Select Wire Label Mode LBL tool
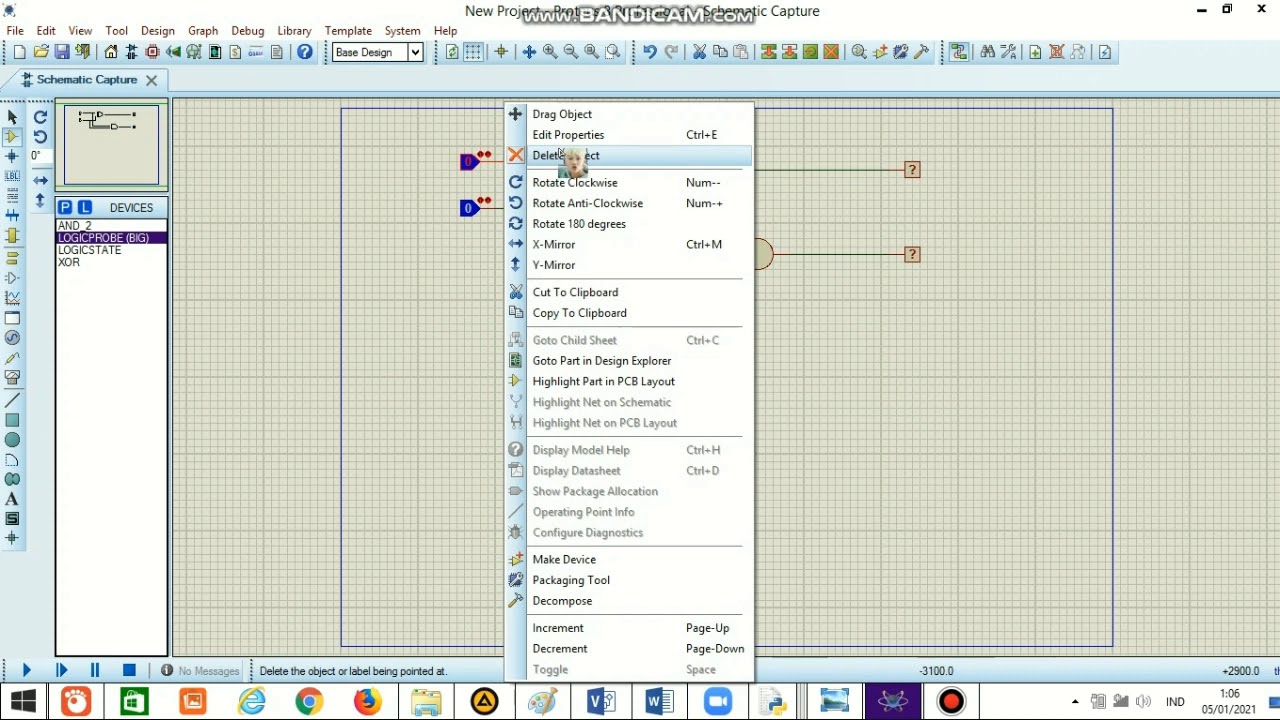Viewport: 1280px width, 720px height. [x=12, y=176]
